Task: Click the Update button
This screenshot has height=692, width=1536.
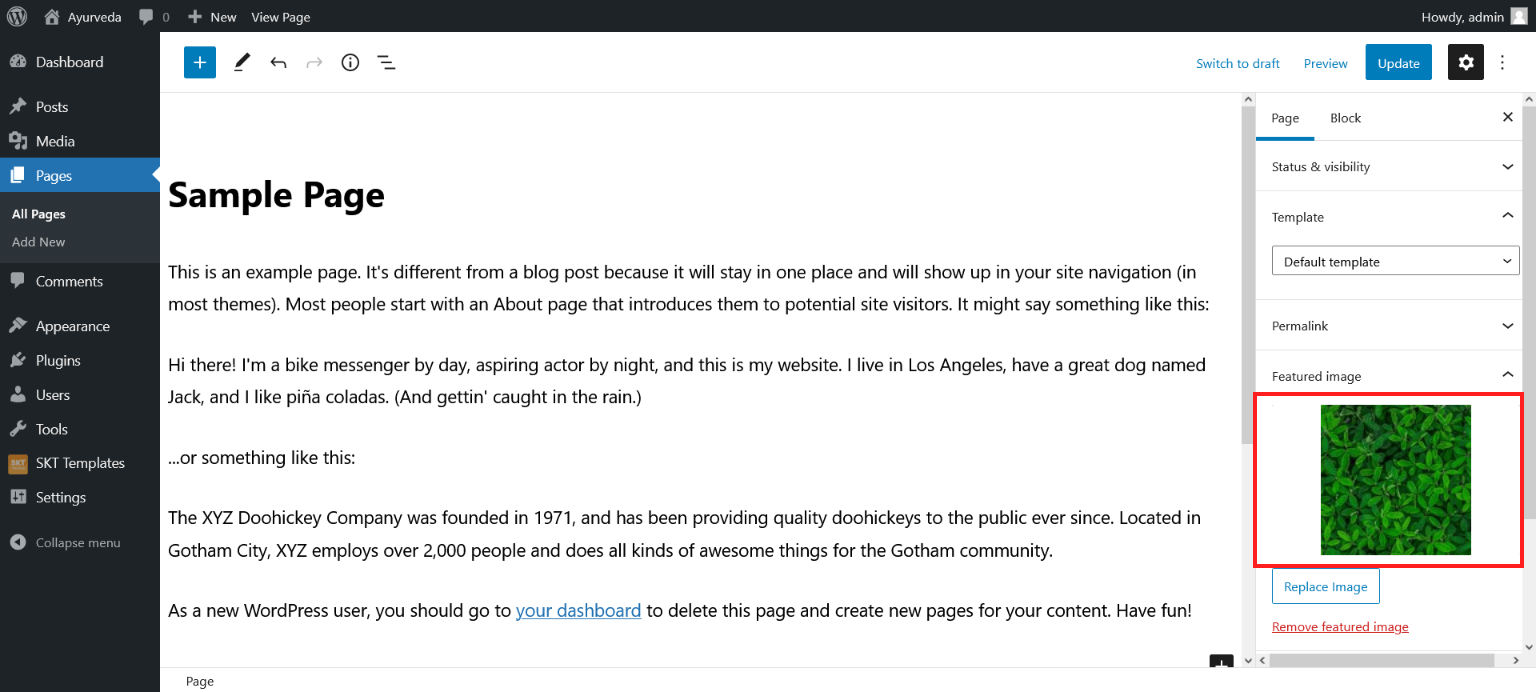Action: click(x=1398, y=62)
